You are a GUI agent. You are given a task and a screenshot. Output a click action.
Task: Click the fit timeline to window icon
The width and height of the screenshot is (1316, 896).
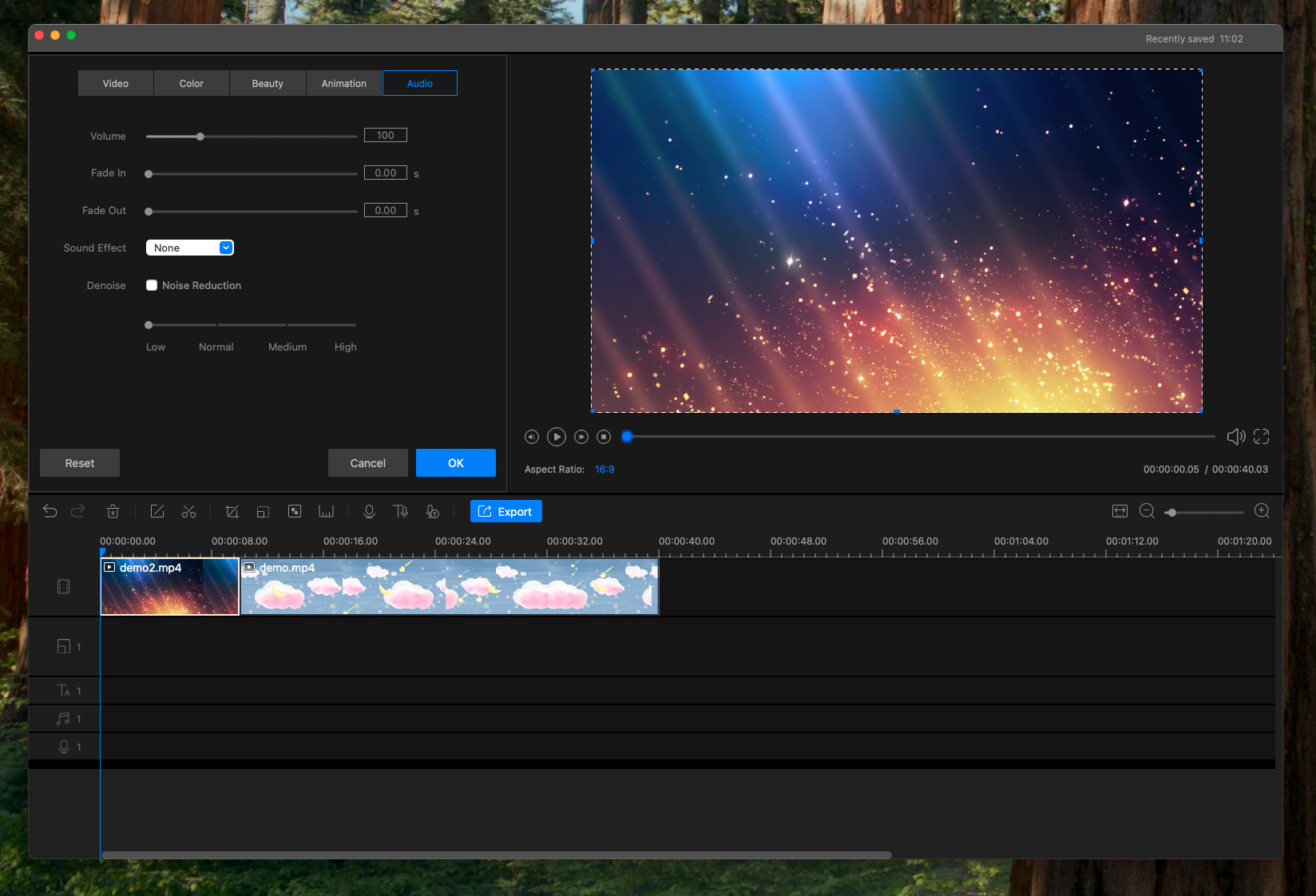pyautogui.click(x=1120, y=511)
